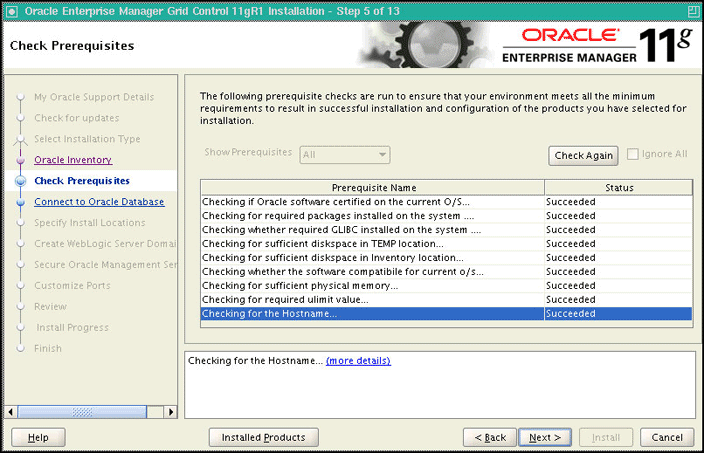Click the Check Again button

coord(583,155)
